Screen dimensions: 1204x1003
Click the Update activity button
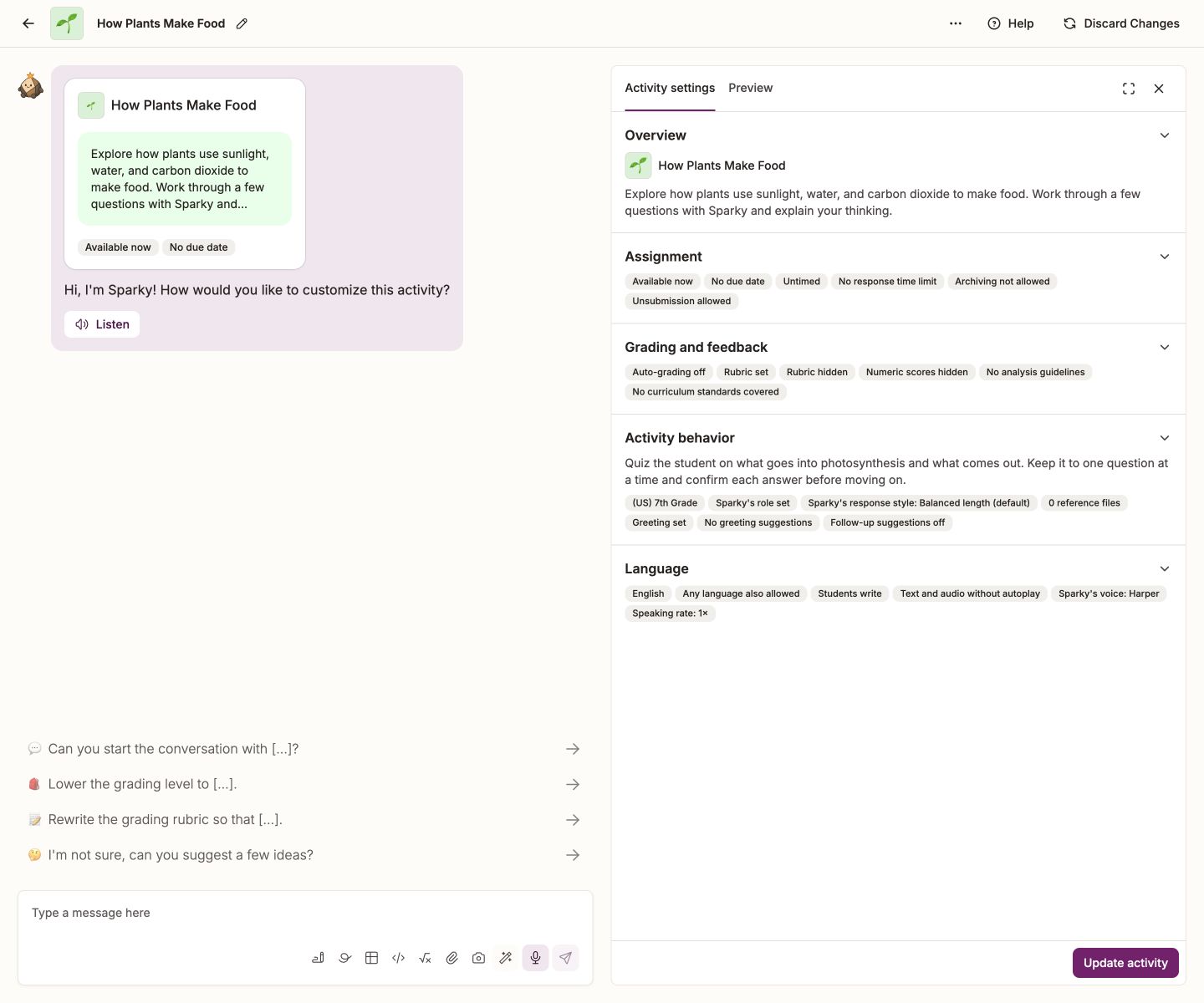[1125, 963]
